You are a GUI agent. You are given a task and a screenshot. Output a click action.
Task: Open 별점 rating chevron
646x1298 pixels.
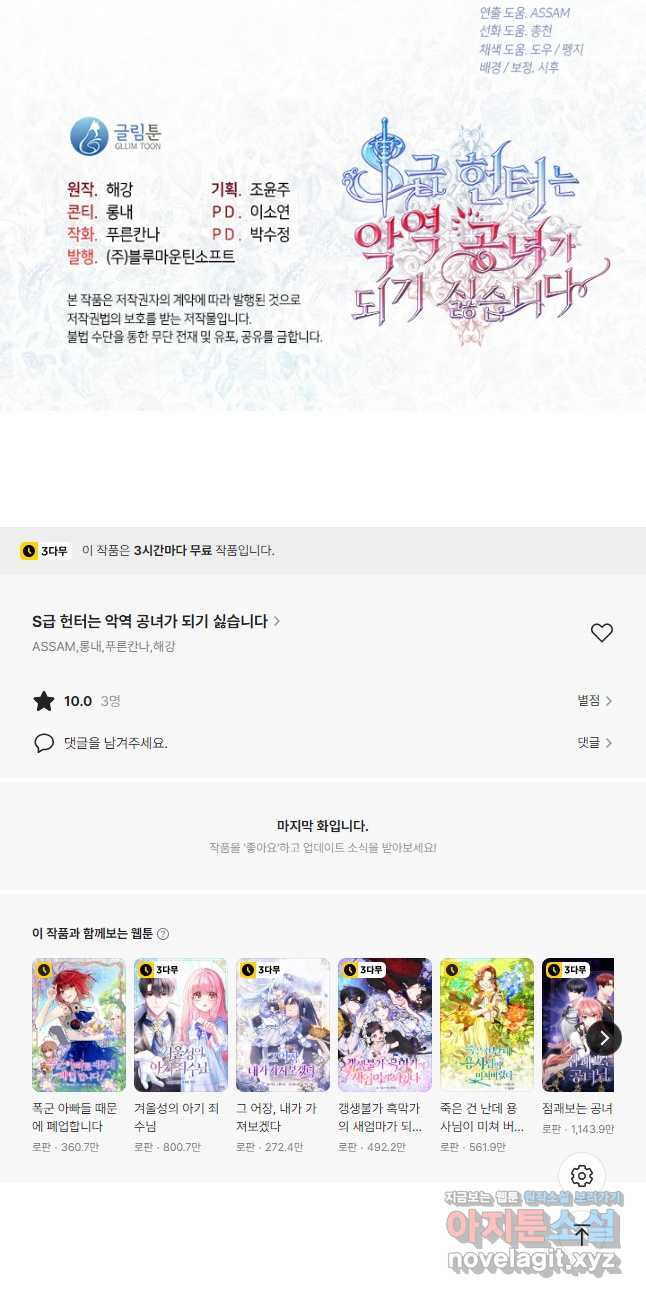[x=595, y=701]
